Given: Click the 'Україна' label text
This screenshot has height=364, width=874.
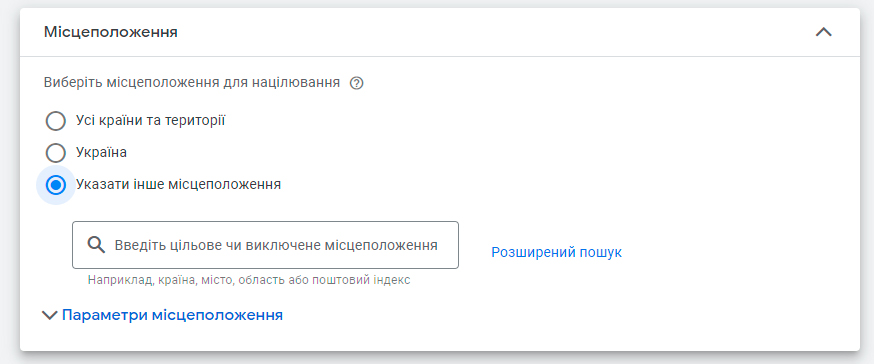Looking at the screenshot, I should click(101, 152).
